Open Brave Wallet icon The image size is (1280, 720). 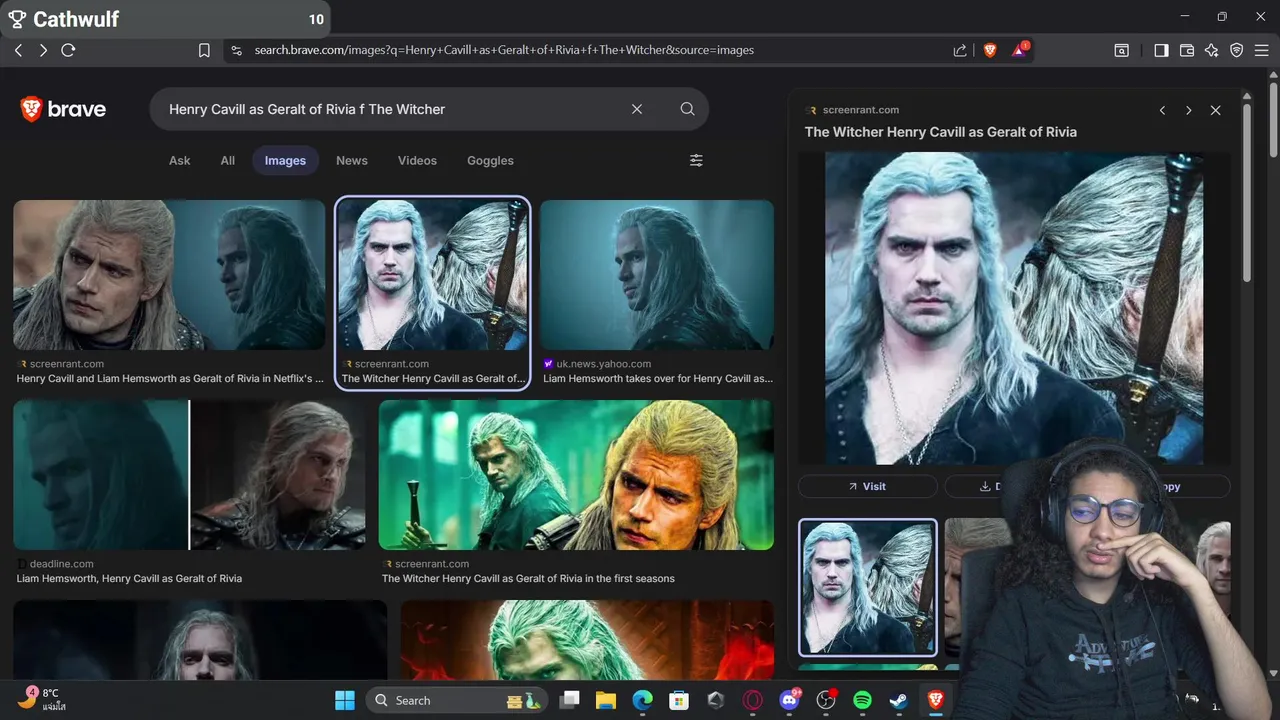pos(1187,50)
